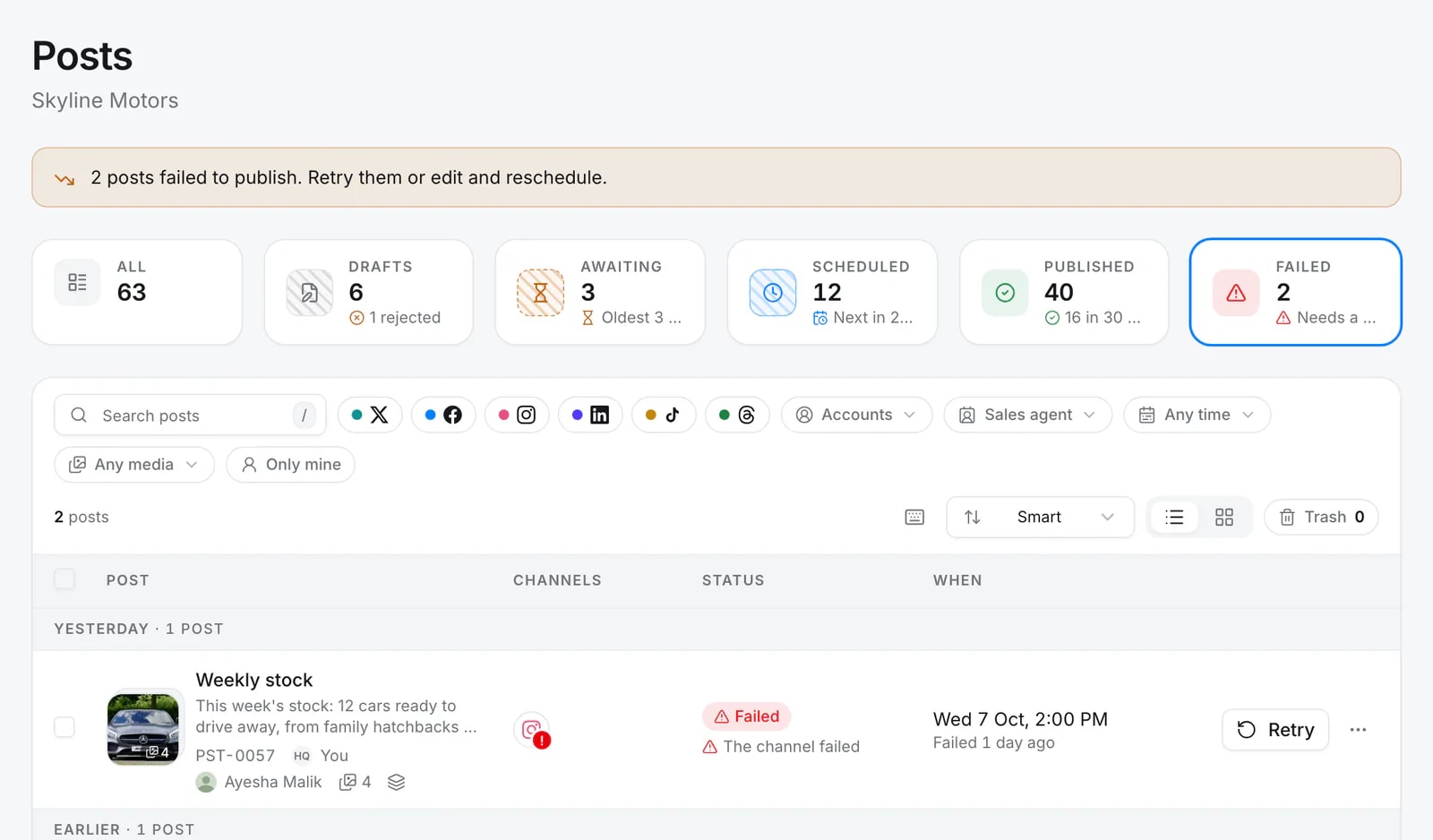Viewport: 1433px width, 840px height.
Task: Click the sort arrows icon
Action: pos(973,517)
